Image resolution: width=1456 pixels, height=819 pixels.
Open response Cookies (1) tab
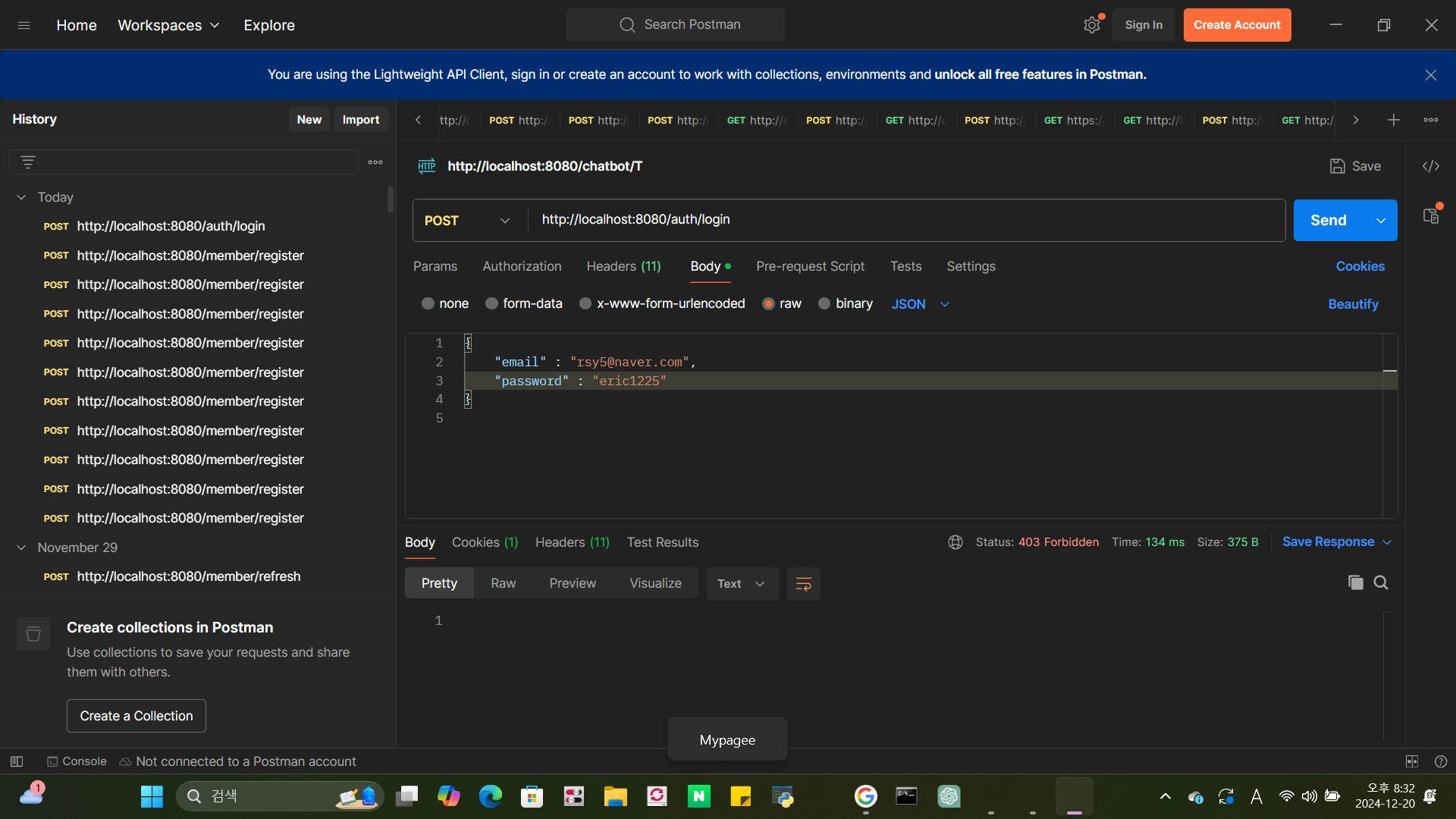(485, 543)
